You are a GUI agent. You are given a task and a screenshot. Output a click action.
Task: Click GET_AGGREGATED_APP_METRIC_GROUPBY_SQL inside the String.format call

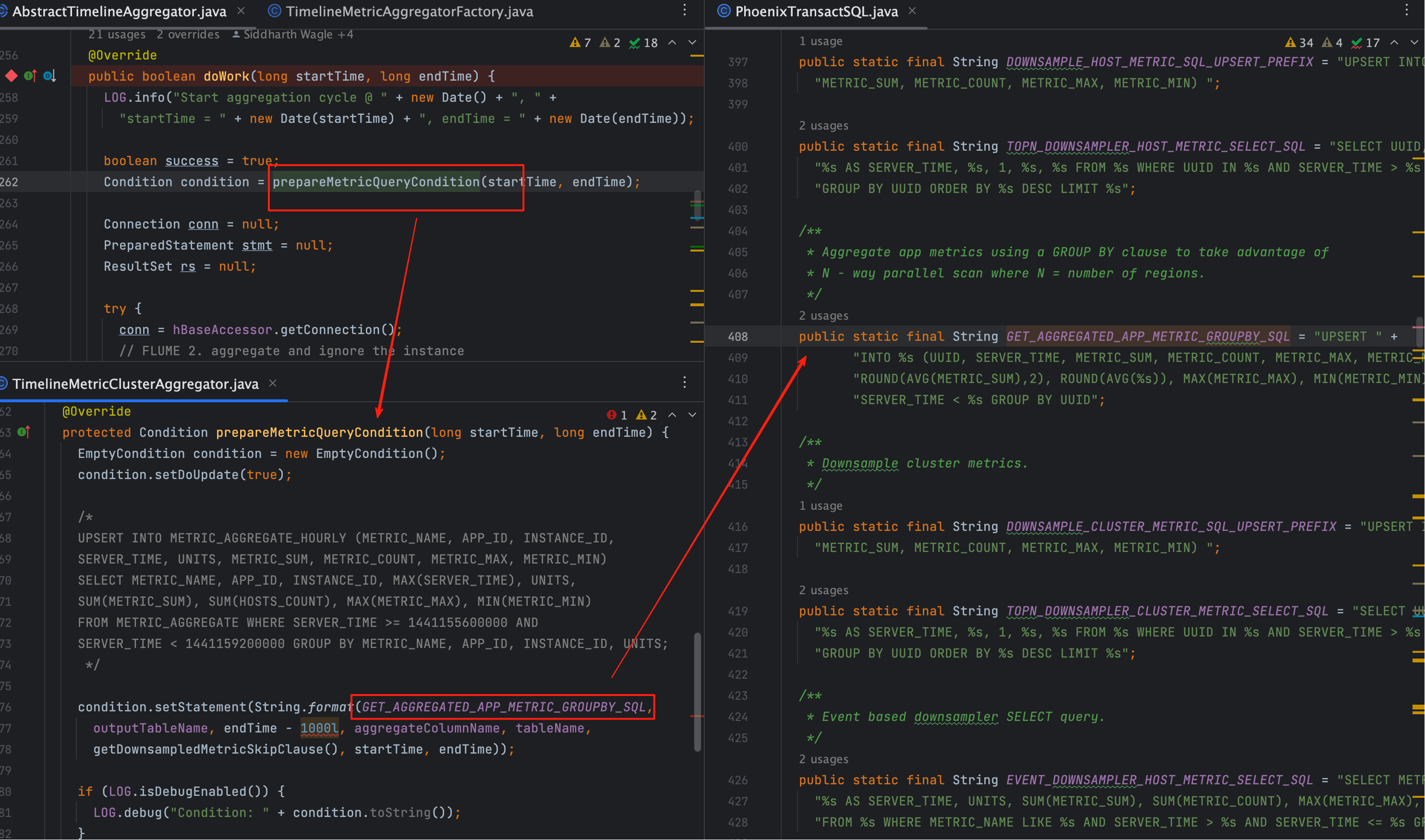tap(503, 708)
